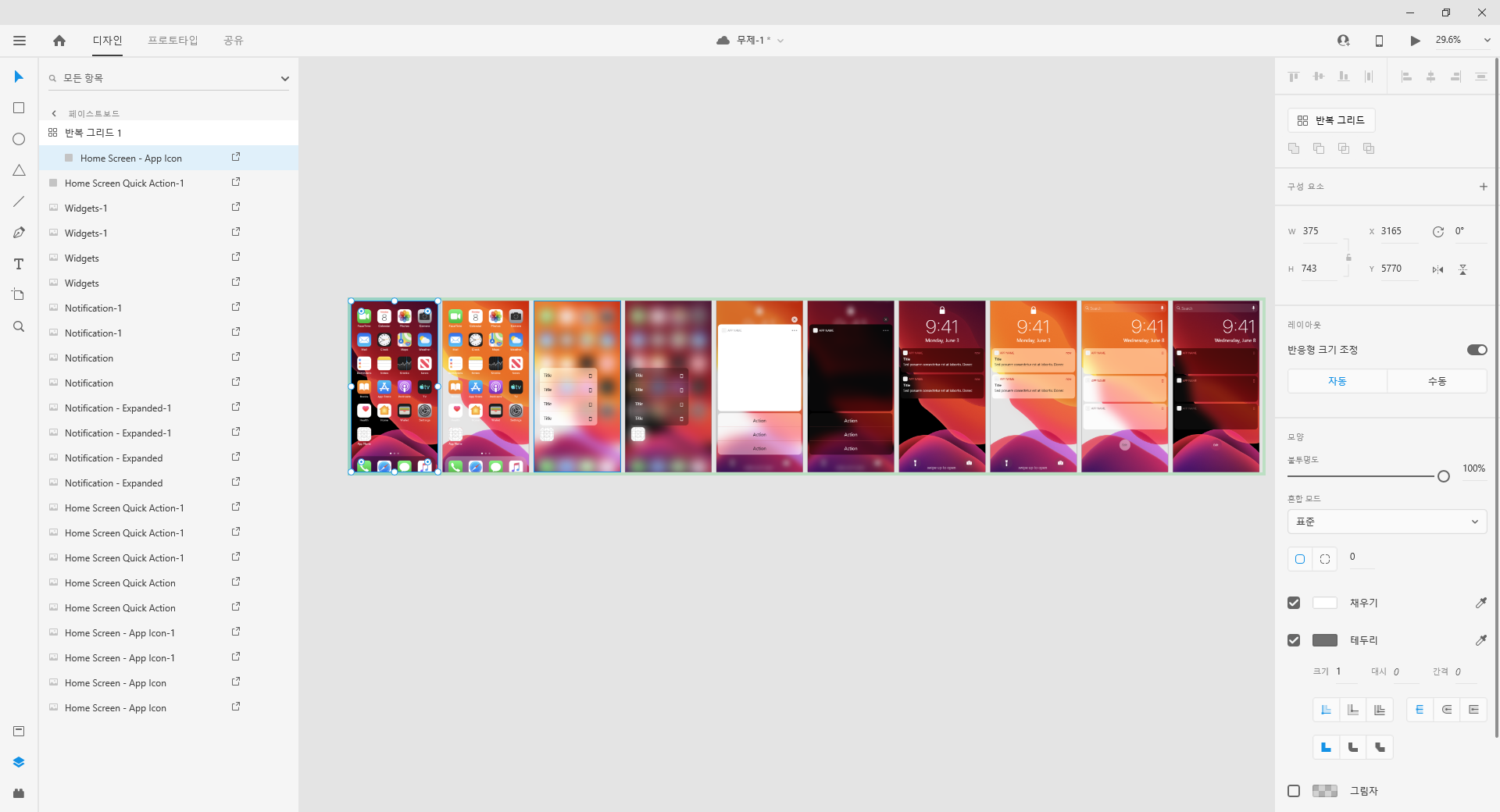This screenshot has width=1500, height=812.
Task: Activate the Pen tool
Action: click(19, 233)
